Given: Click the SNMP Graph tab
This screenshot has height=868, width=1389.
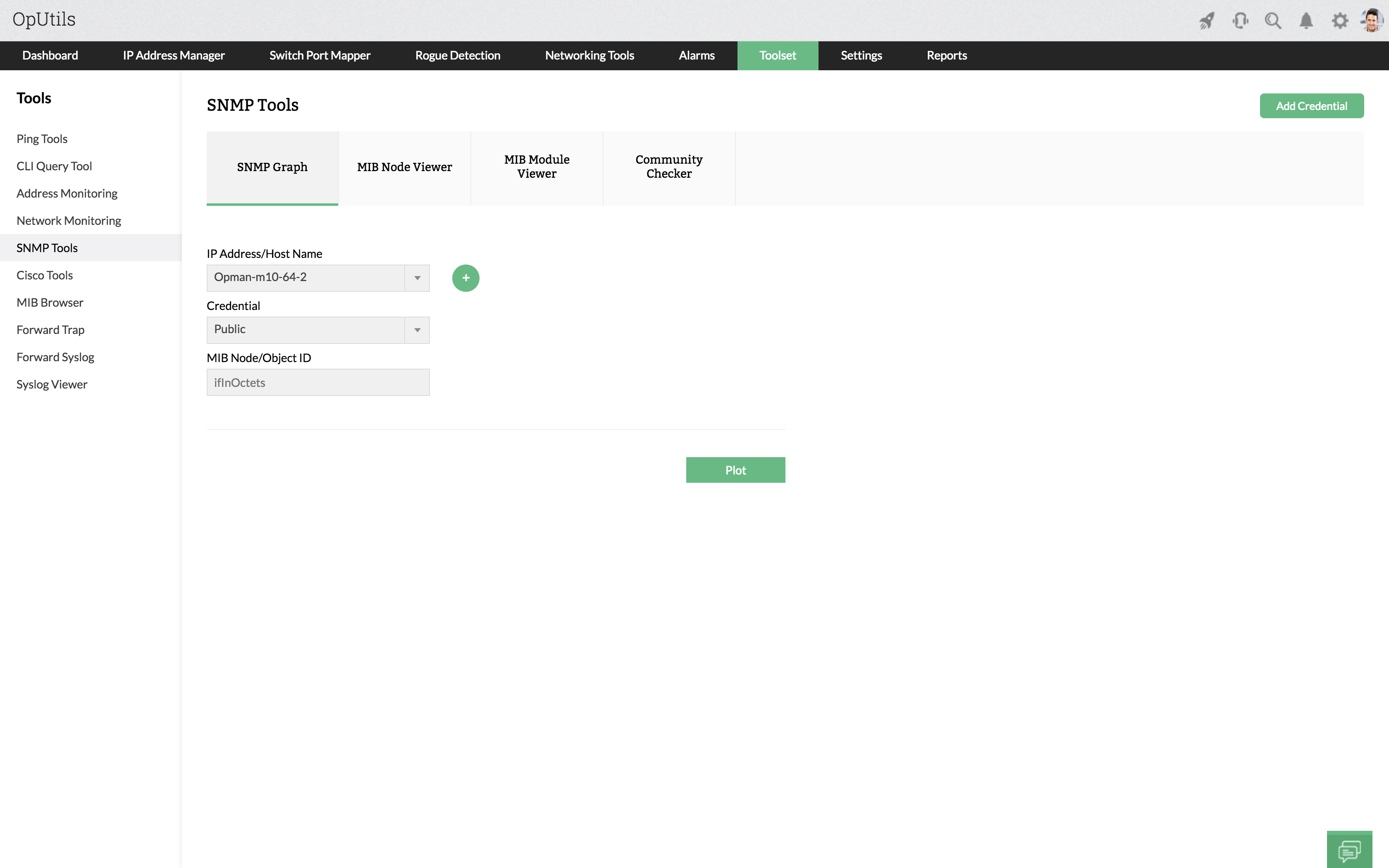Looking at the screenshot, I should coord(272,167).
